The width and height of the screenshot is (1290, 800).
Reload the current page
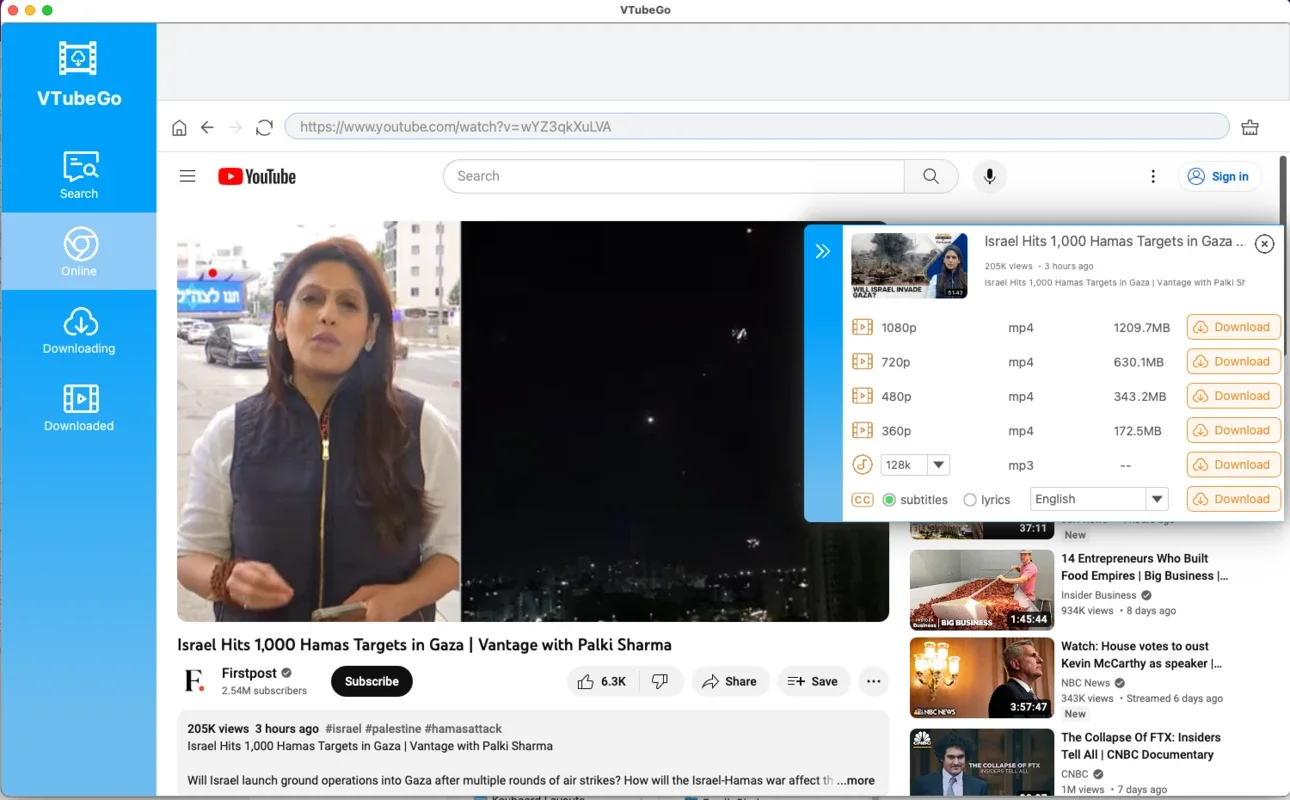pyautogui.click(x=264, y=127)
